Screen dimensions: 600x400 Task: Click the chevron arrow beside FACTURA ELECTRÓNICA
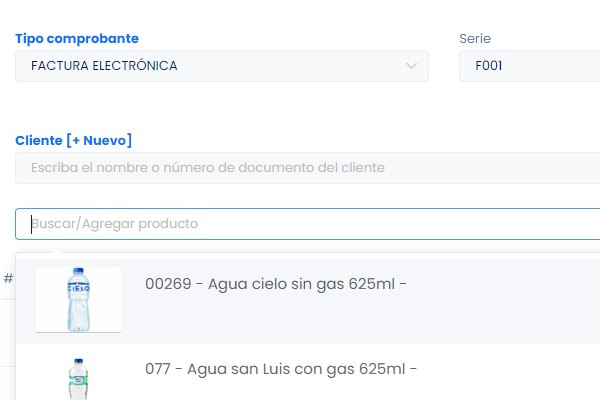click(x=411, y=66)
